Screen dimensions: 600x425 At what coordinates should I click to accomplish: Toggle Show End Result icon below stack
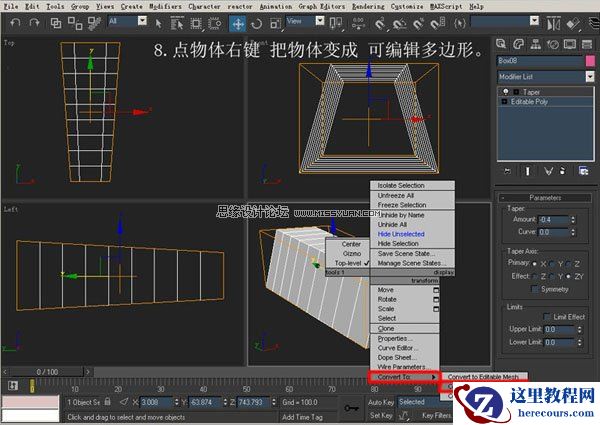[528, 171]
